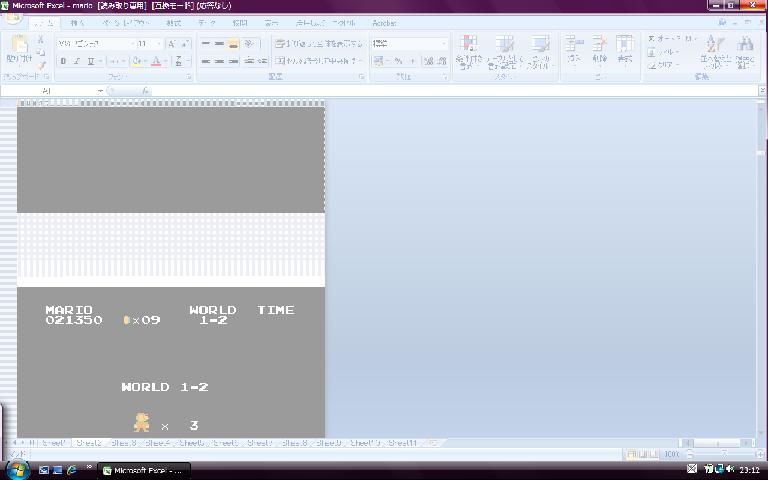Decrease font size with smaller A
The image size is (768, 480).
point(185,44)
